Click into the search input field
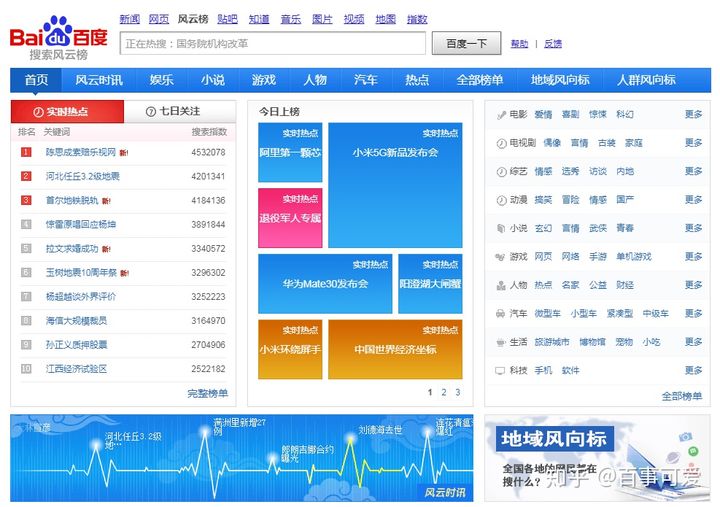 pyautogui.click(x=272, y=44)
